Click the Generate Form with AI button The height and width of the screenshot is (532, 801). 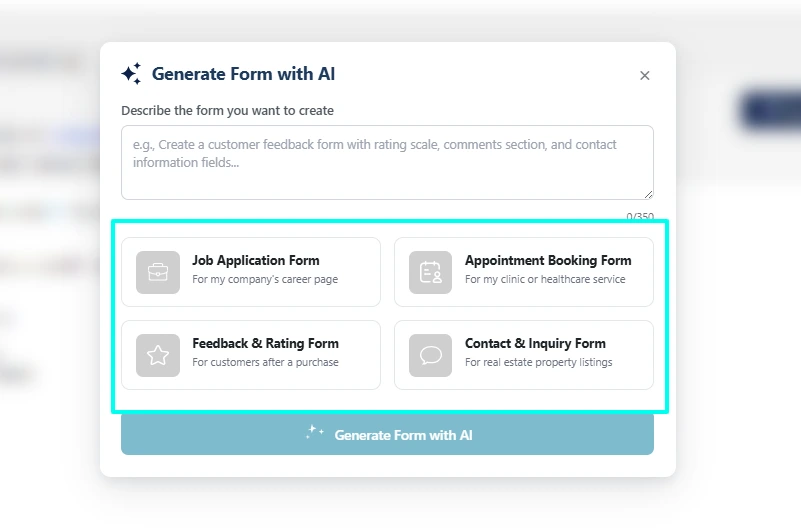(x=387, y=434)
